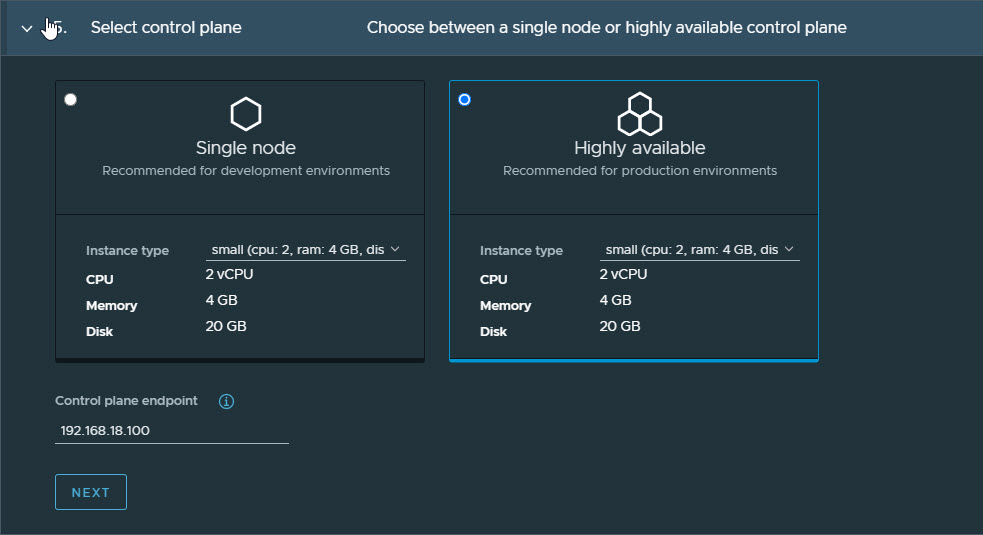The height and width of the screenshot is (535, 983).
Task: Click Recommended for production environments text
Action: 639,171
